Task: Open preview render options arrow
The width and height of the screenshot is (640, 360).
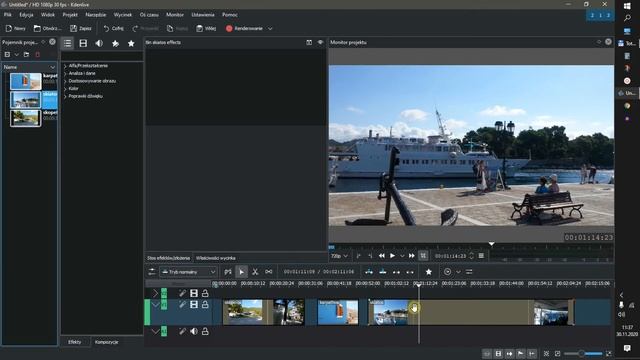Action: [458, 272]
